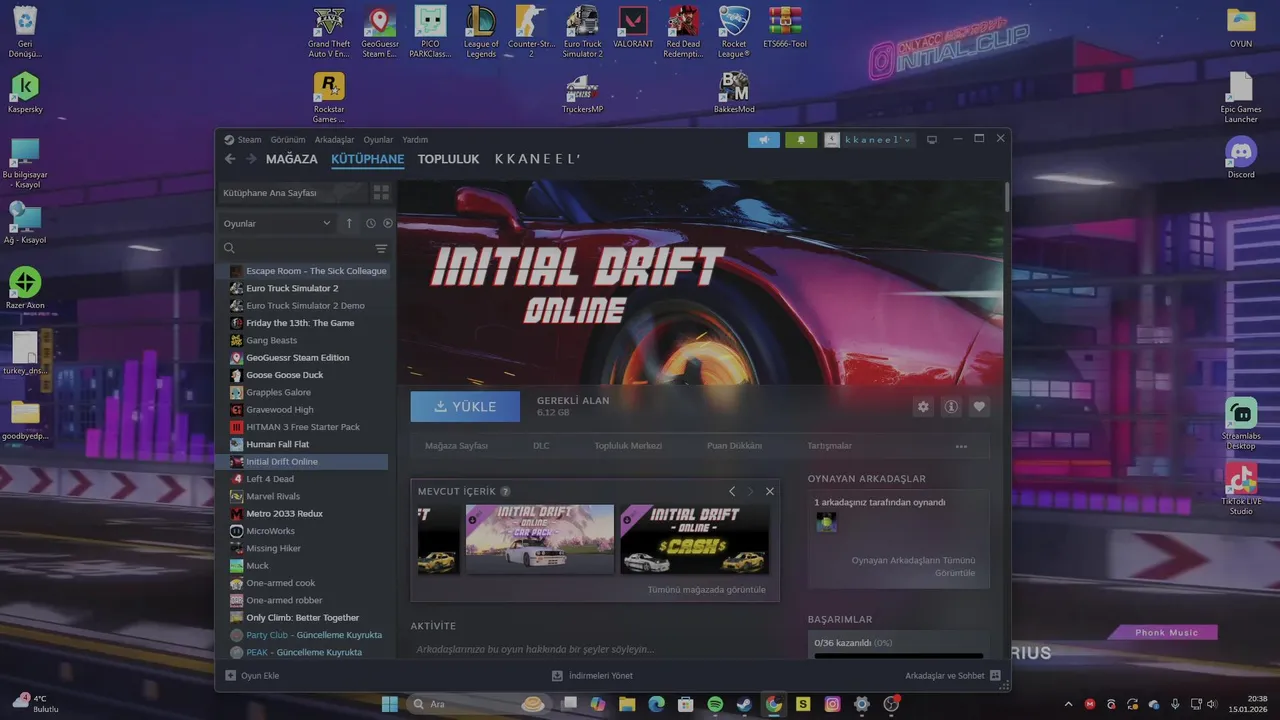The height and width of the screenshot is (720, 1280).
Task: Close the Mevcut İçerik panel
Action: pyautogui.click(x=770, y=491)
